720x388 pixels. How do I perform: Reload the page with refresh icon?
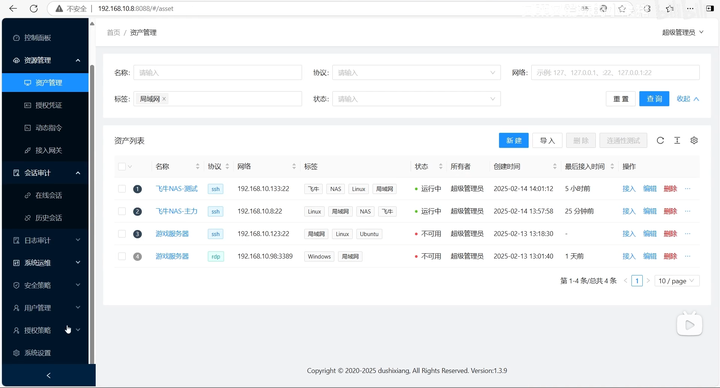(x=34, y=8)
